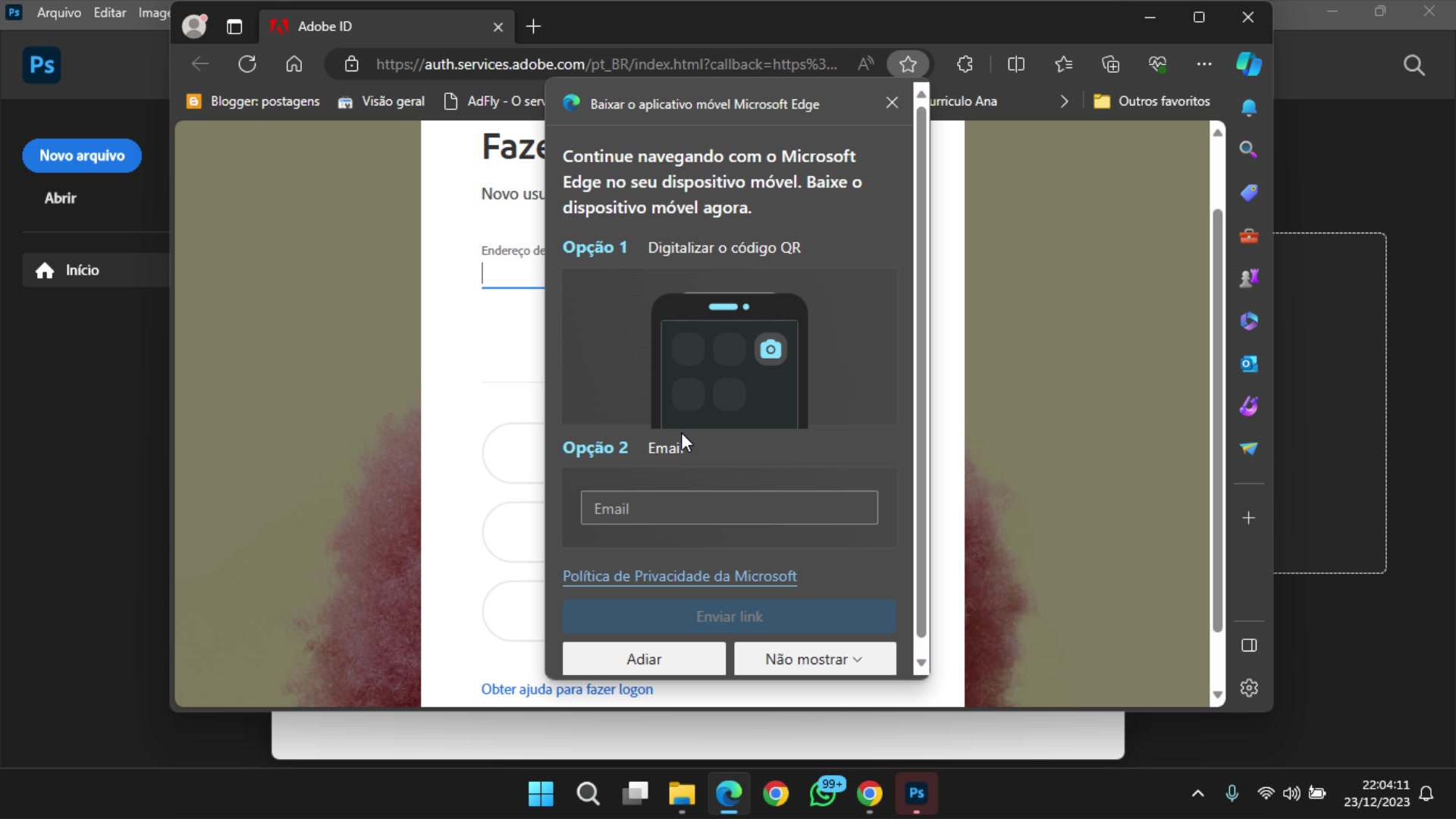Click Abrir in Photoshop home
1456x819 pixels.
(61, 198)
